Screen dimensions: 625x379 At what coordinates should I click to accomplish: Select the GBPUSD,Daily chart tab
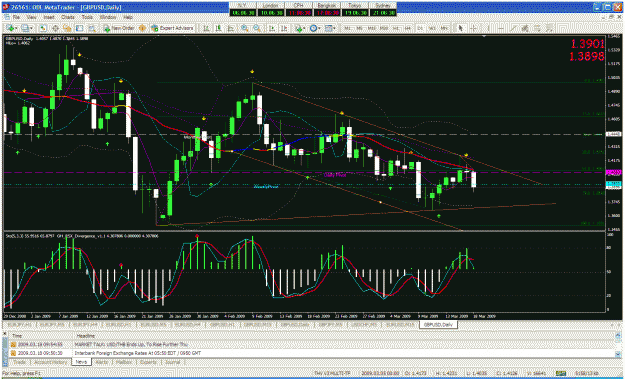click(438, 325)
